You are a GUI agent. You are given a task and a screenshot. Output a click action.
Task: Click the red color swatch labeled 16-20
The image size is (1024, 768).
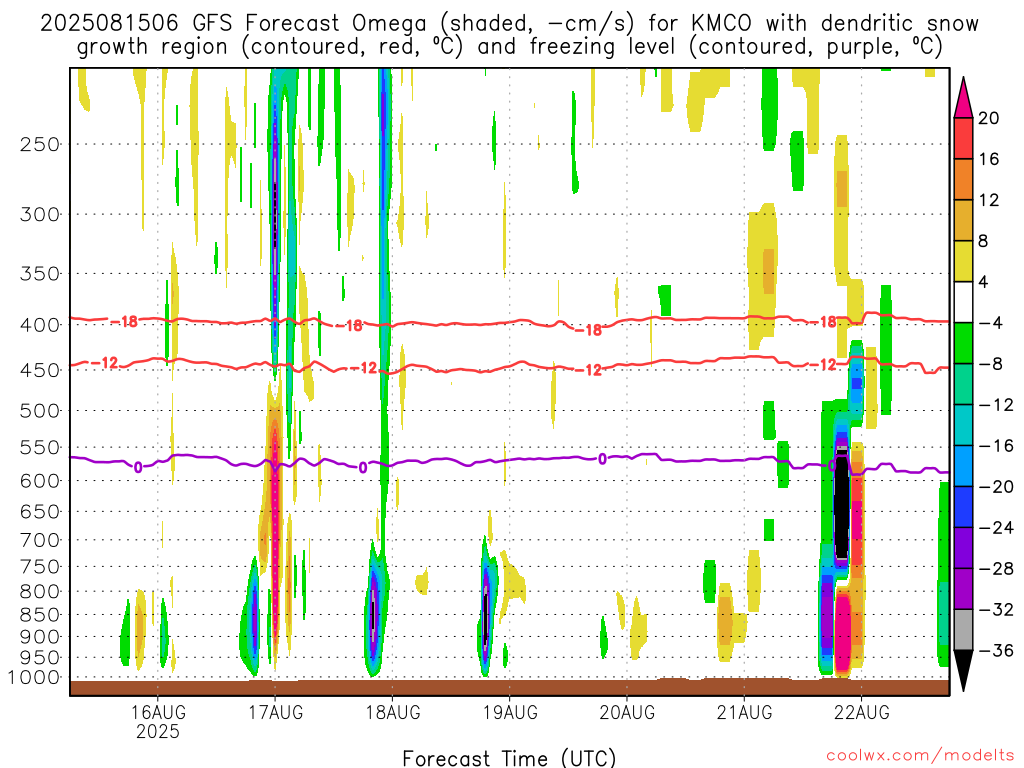point(963,138)
